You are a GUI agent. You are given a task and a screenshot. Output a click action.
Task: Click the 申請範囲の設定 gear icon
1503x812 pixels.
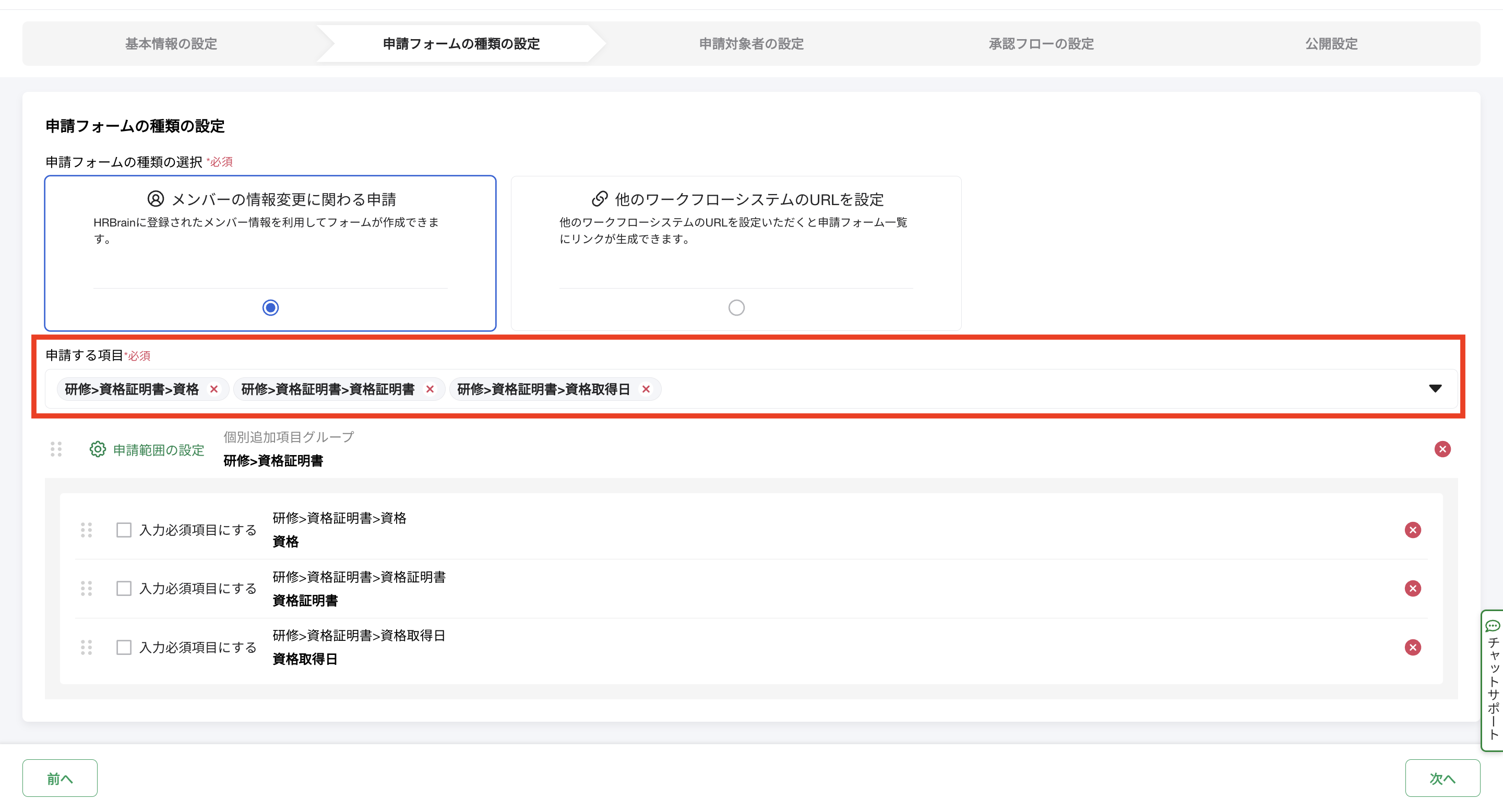tap(98, 450)
